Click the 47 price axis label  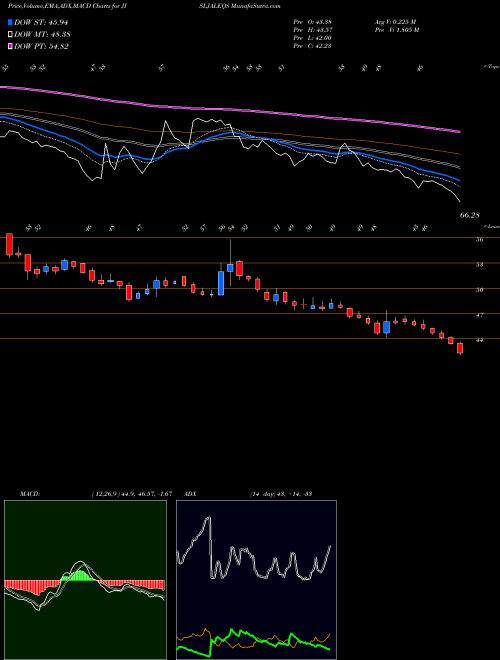479,315
